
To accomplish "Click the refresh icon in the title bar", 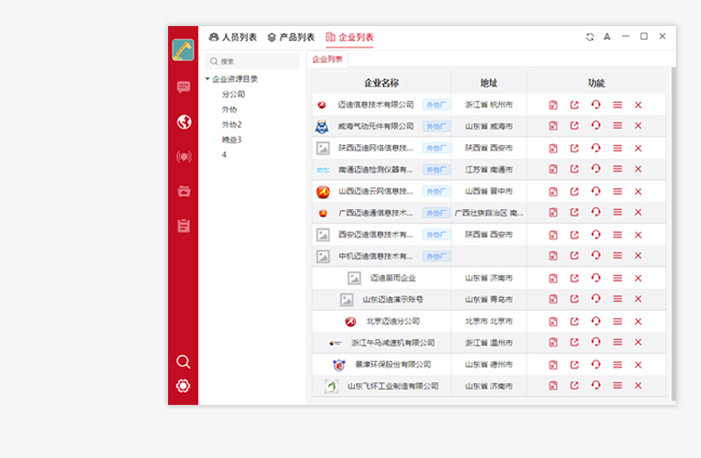I will coord(590,37).
